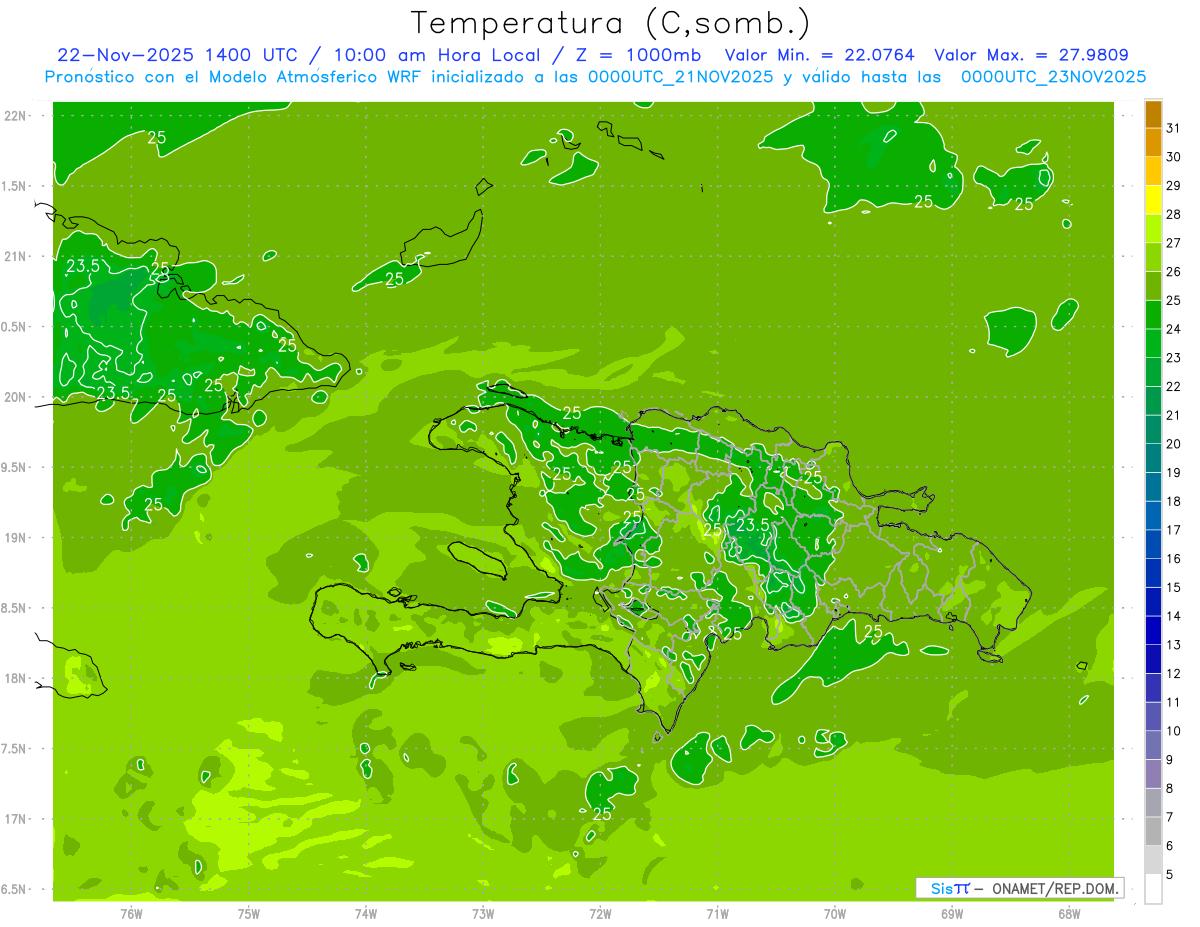Click the legend tick label '31'
Viewport: 1200px width, 927px height.
pyautogui.click(x=1174, y=128)
